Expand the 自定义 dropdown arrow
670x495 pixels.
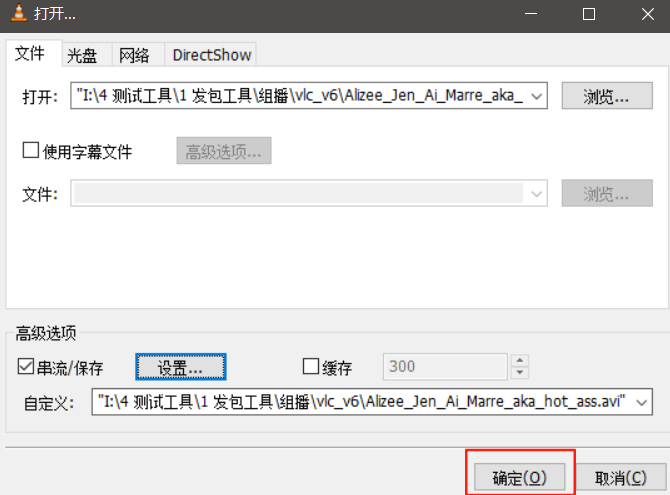642,402
